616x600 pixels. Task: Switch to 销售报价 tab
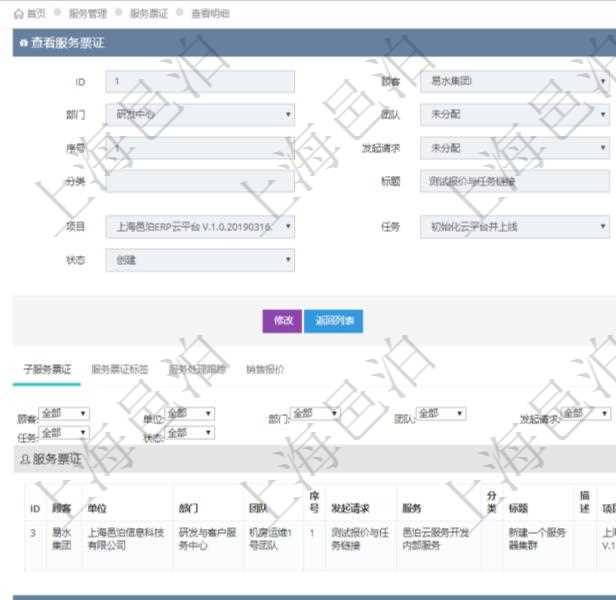pos(265,369)
